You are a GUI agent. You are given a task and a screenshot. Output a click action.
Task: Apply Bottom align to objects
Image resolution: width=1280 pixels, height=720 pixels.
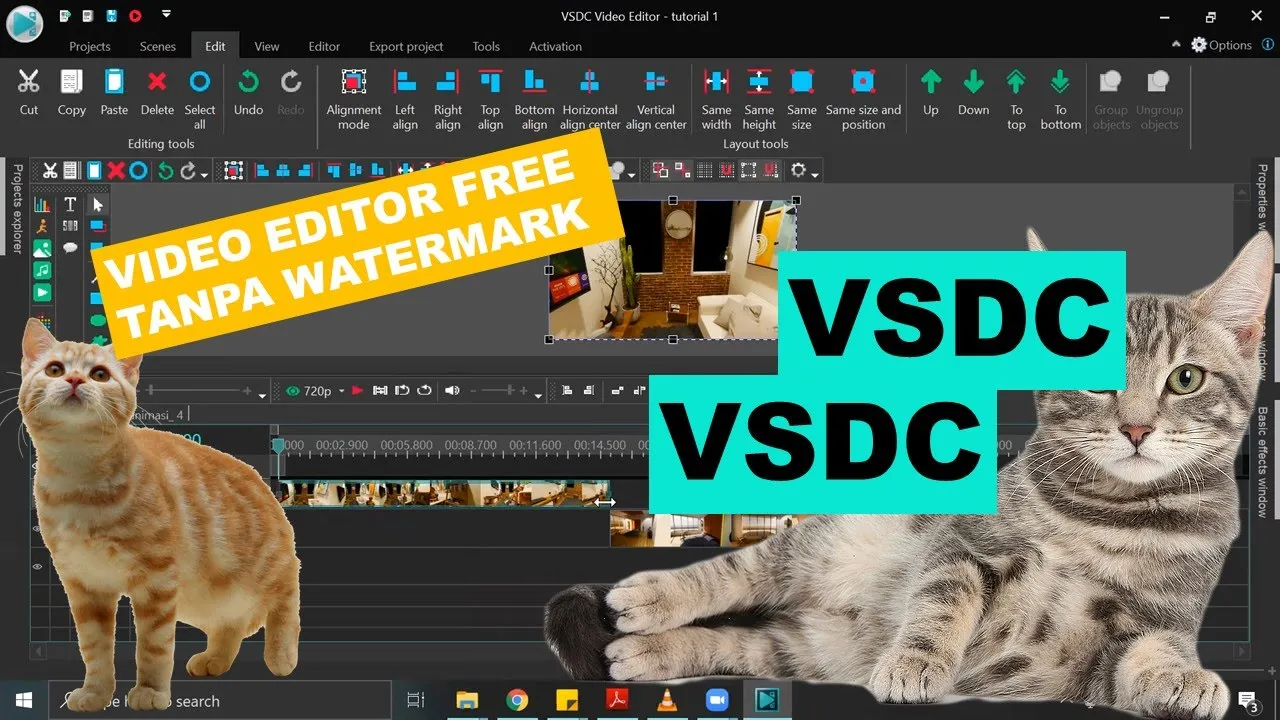(x=534, y=98)
